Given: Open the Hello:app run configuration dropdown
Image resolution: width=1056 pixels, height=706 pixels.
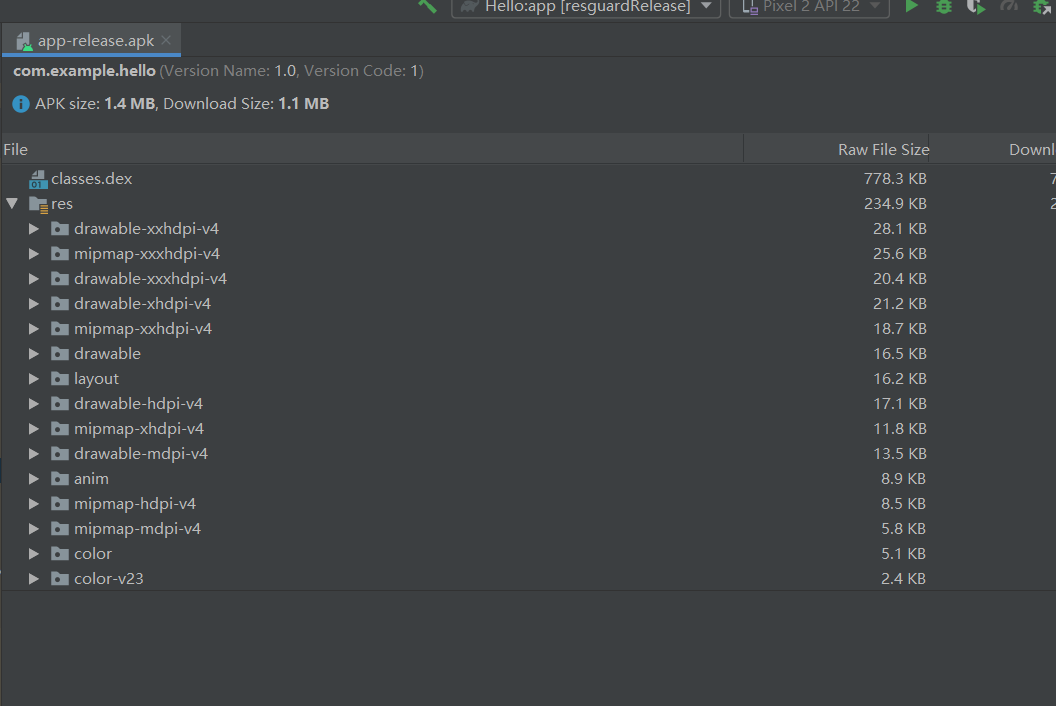Looking at the screenshot, I should (586, 7).
